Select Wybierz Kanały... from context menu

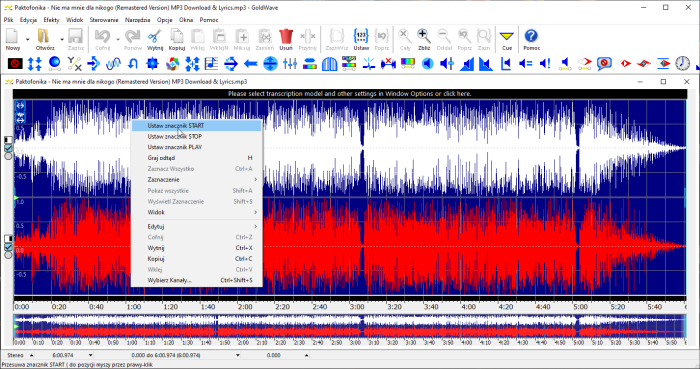196,280
